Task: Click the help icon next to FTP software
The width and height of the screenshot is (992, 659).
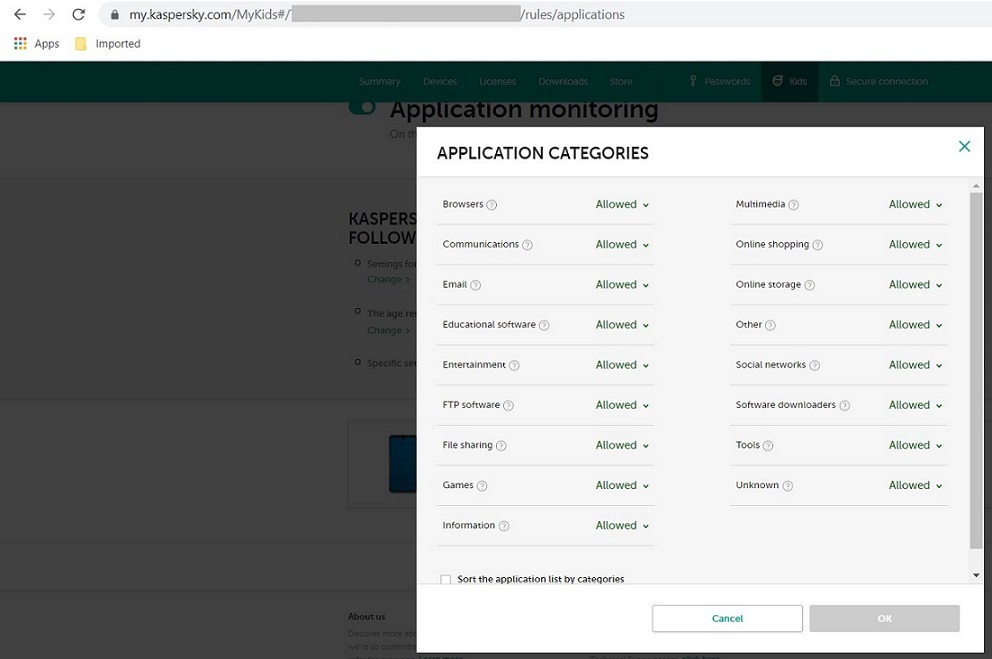Action: (x=508, y=405)
